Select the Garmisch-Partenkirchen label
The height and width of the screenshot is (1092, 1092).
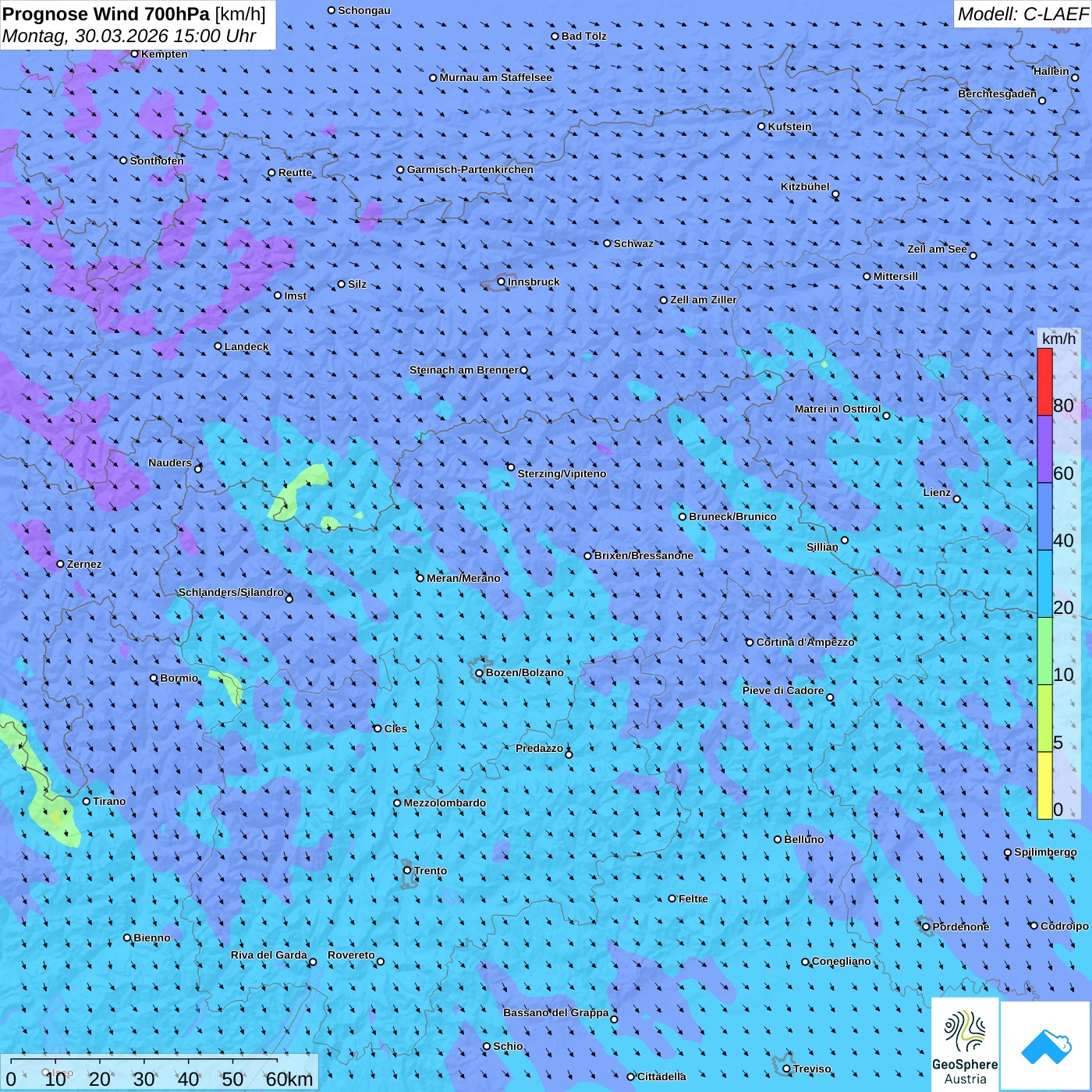pyautogui.click(x=470, y=169)
